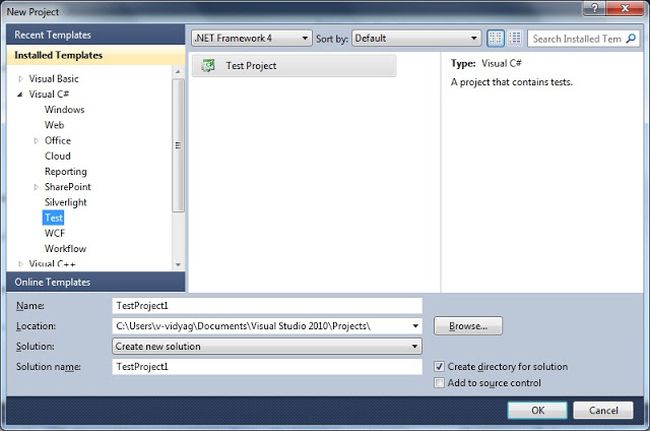This screenshot has width=650, height=431.
Task: Click the 'A project that contains tests.' description
Action: [x=512, y=82]
